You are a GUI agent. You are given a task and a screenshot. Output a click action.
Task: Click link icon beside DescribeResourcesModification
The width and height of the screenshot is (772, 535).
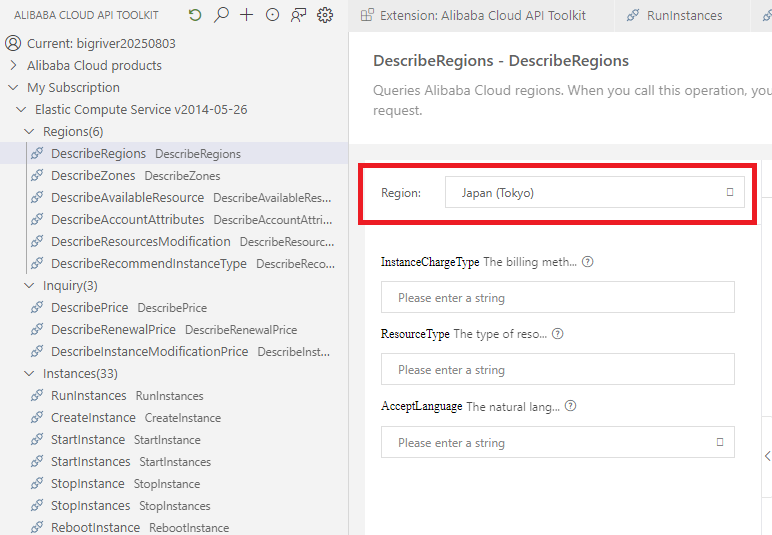point(37,241)
